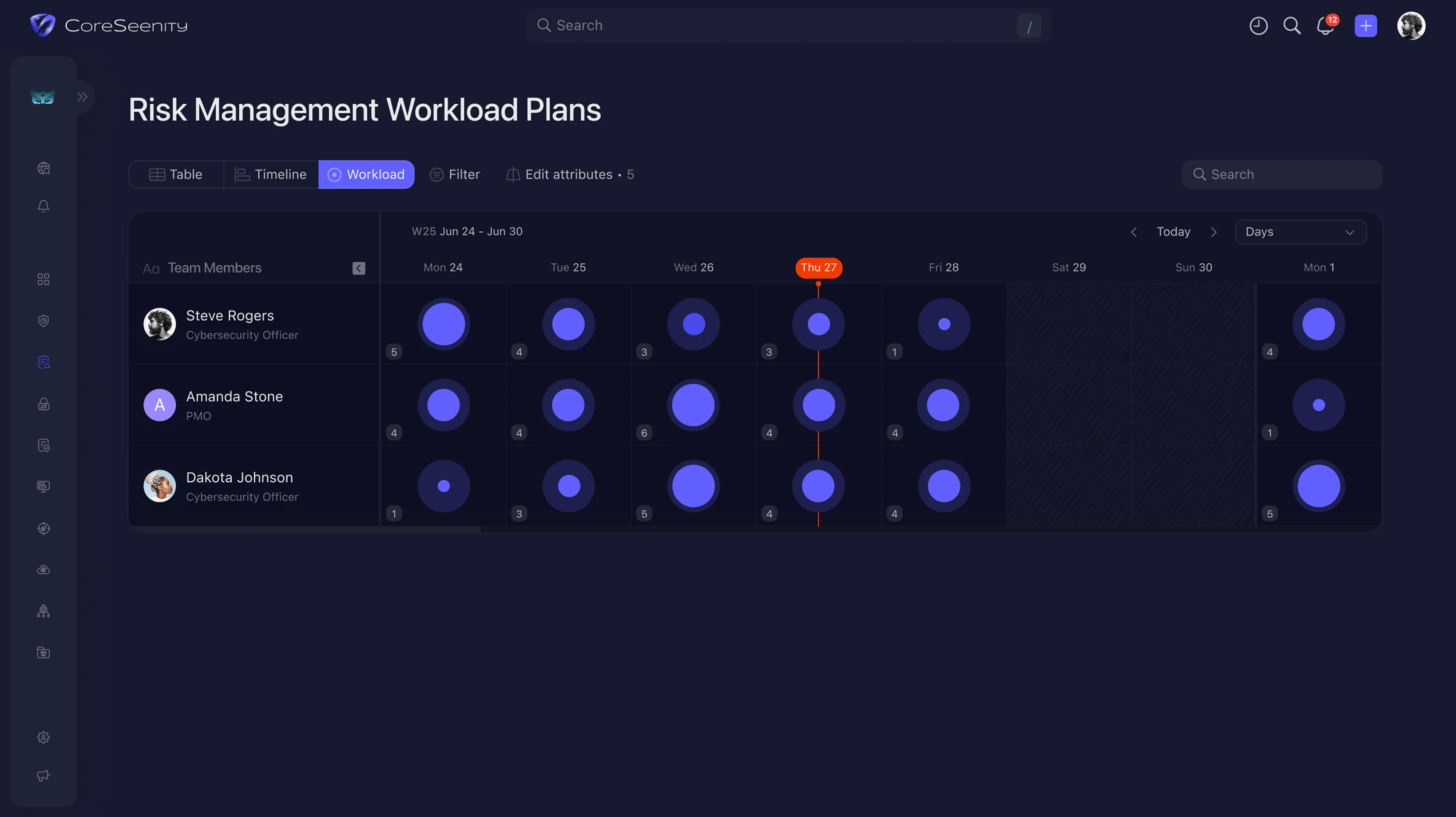Open the megaphone announcements sidebar icon

point(43,776)
